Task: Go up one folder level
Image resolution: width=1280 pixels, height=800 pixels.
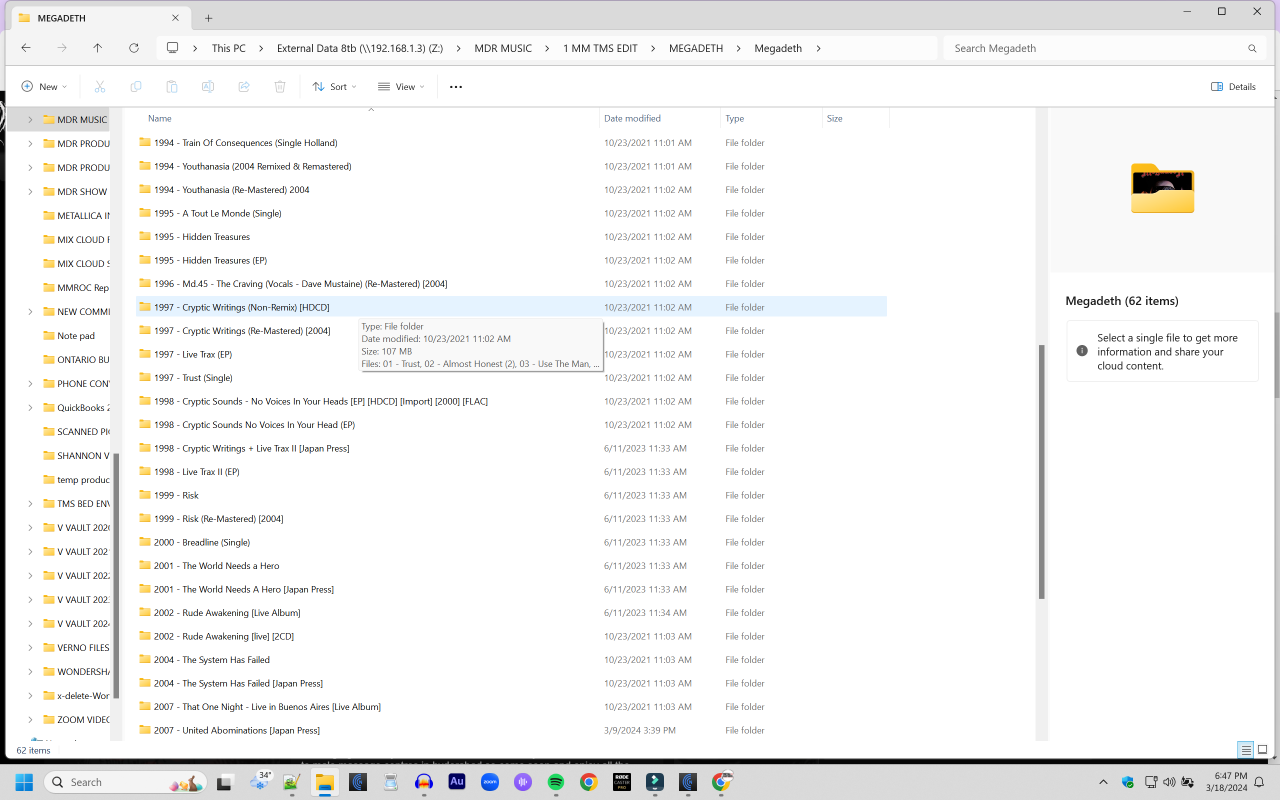Action: [97, 48]
